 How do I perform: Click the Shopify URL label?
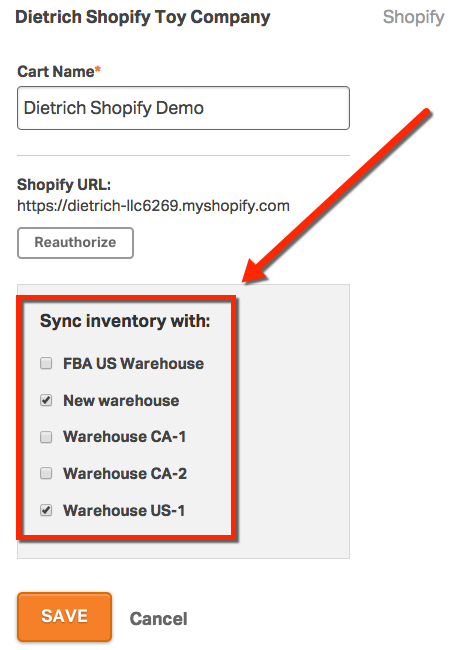(64, 184)
